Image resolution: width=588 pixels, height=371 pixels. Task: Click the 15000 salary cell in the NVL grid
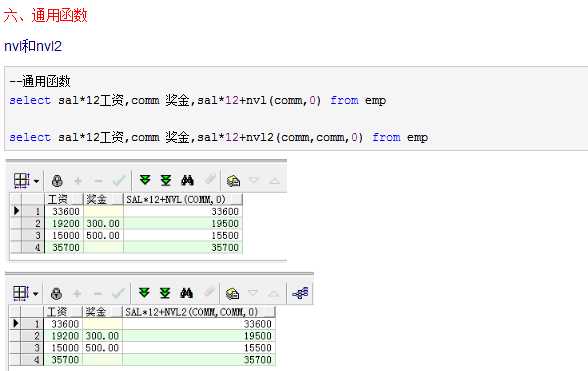click(64, 236)
